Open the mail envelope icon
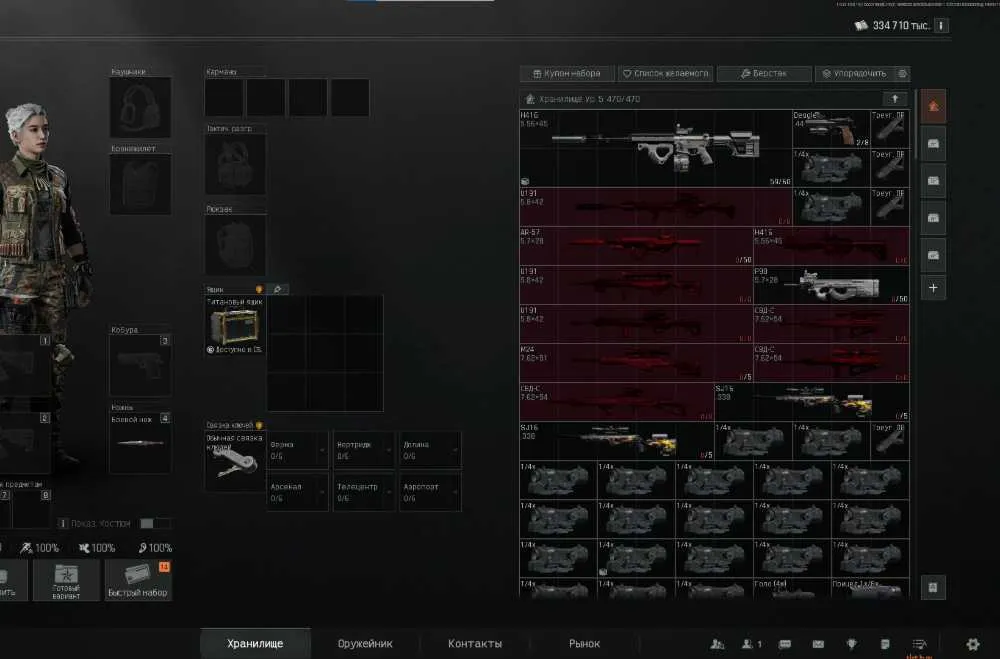The image size is (1000, 659). point(818,644)
